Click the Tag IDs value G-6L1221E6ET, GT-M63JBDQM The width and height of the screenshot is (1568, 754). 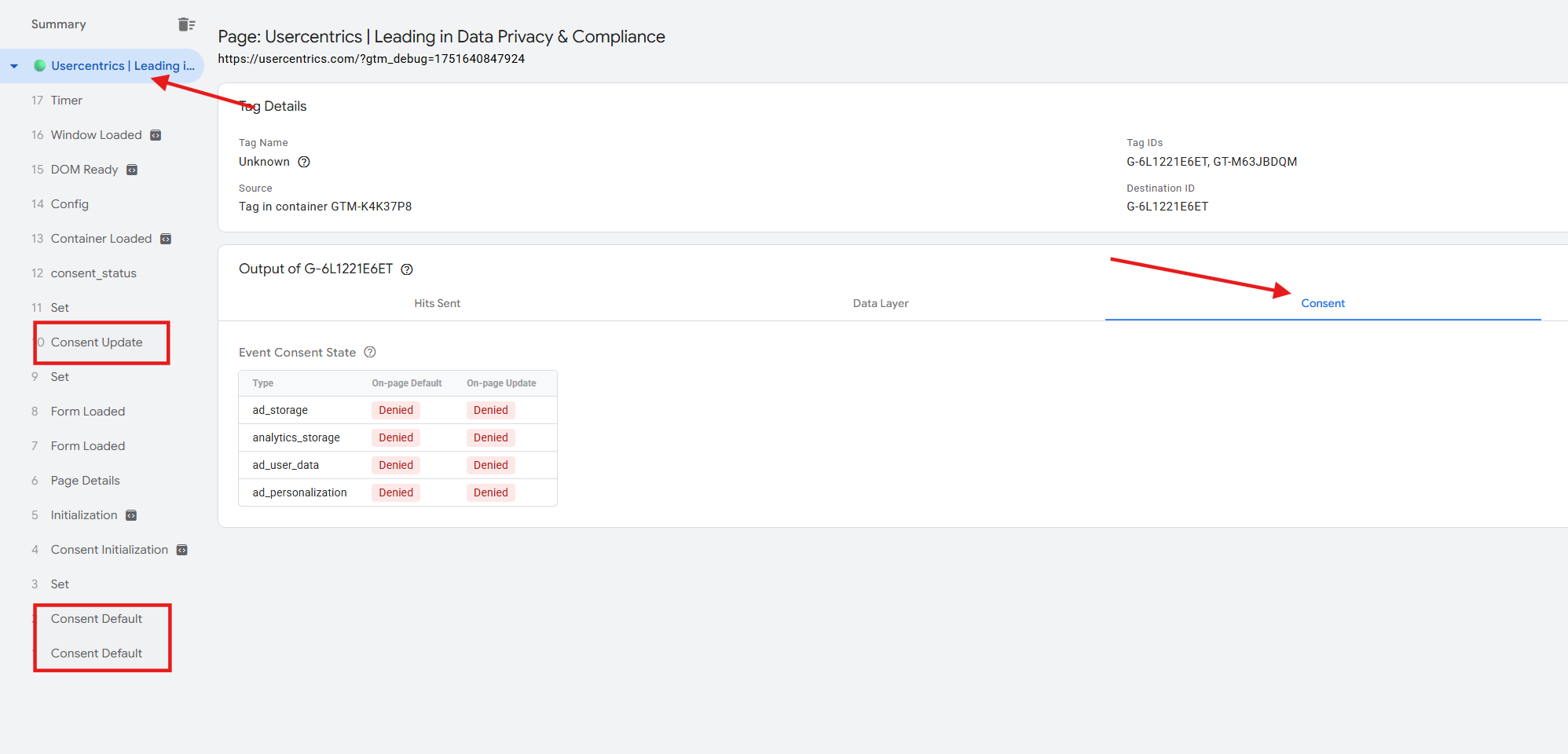tap(1211, 162)
